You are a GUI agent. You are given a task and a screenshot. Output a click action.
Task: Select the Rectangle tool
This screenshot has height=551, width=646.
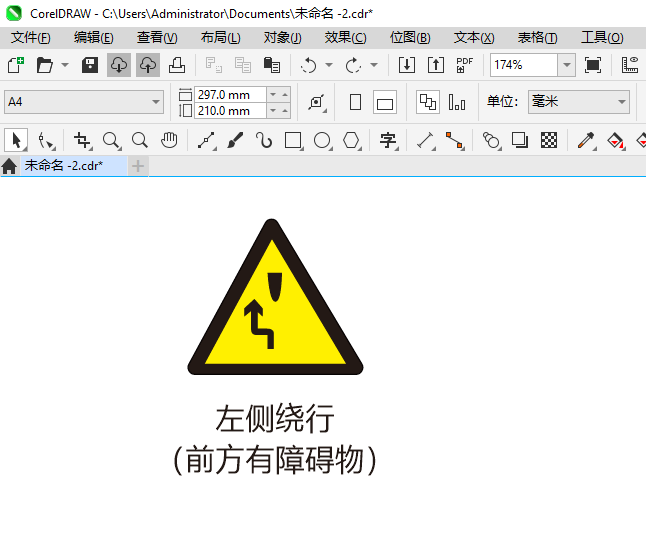pyautogui.click(x=294, y=141)
